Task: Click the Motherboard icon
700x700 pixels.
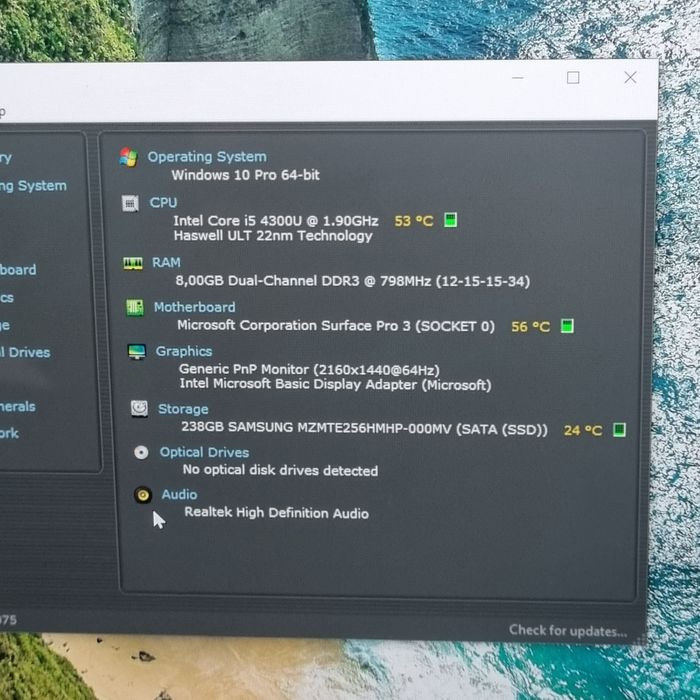Action: [x=135, y=308]
